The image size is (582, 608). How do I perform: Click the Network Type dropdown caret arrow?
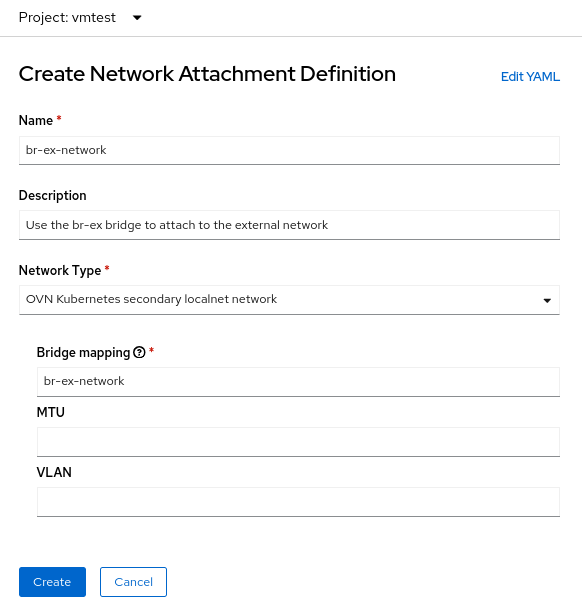[547, 301]
